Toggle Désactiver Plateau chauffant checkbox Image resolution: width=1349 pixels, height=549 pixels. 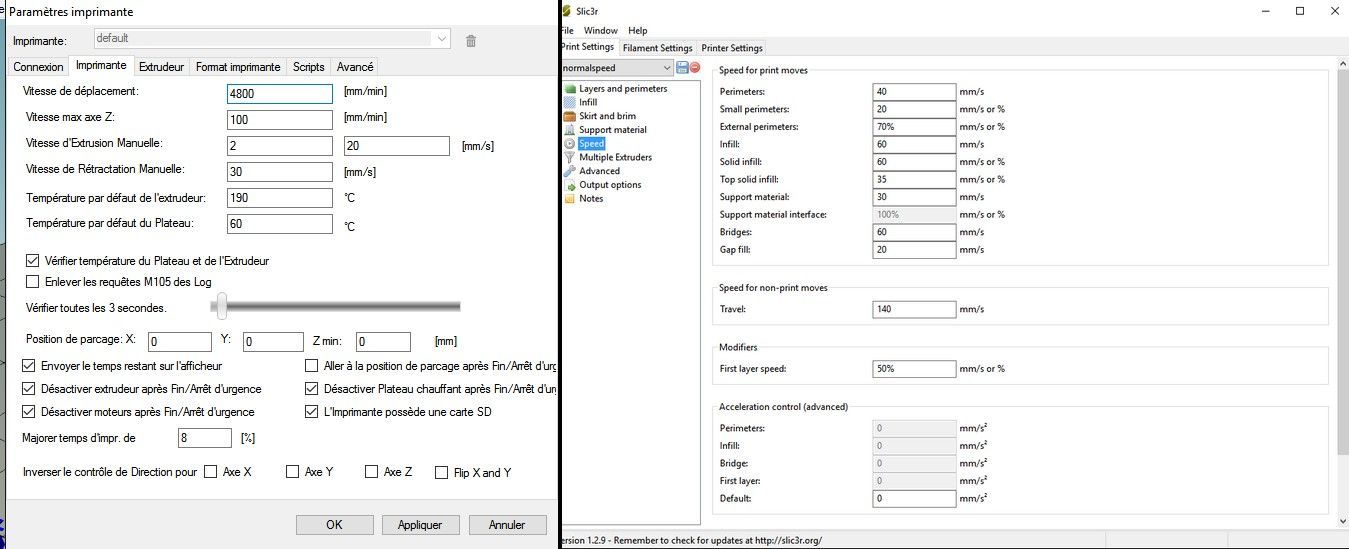[311, 389]
